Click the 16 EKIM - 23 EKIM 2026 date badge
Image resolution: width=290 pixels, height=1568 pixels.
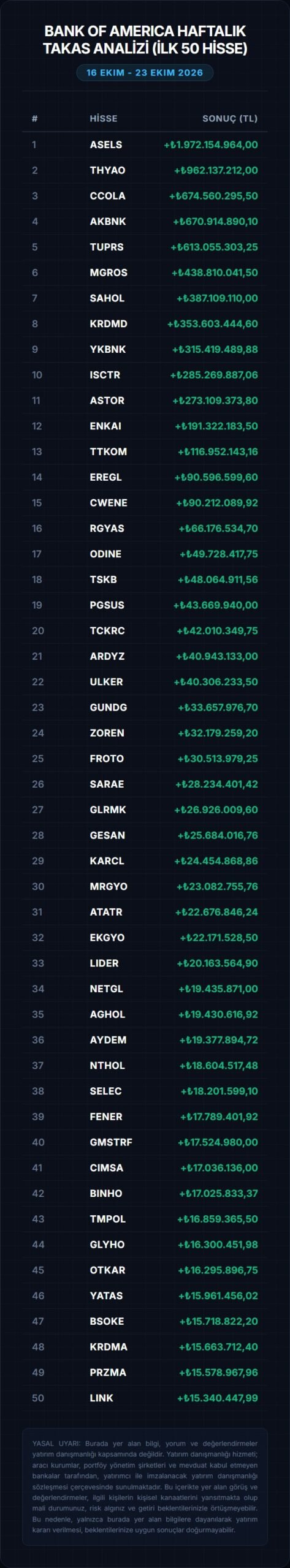pyautogui.click(x=145, y=72)
